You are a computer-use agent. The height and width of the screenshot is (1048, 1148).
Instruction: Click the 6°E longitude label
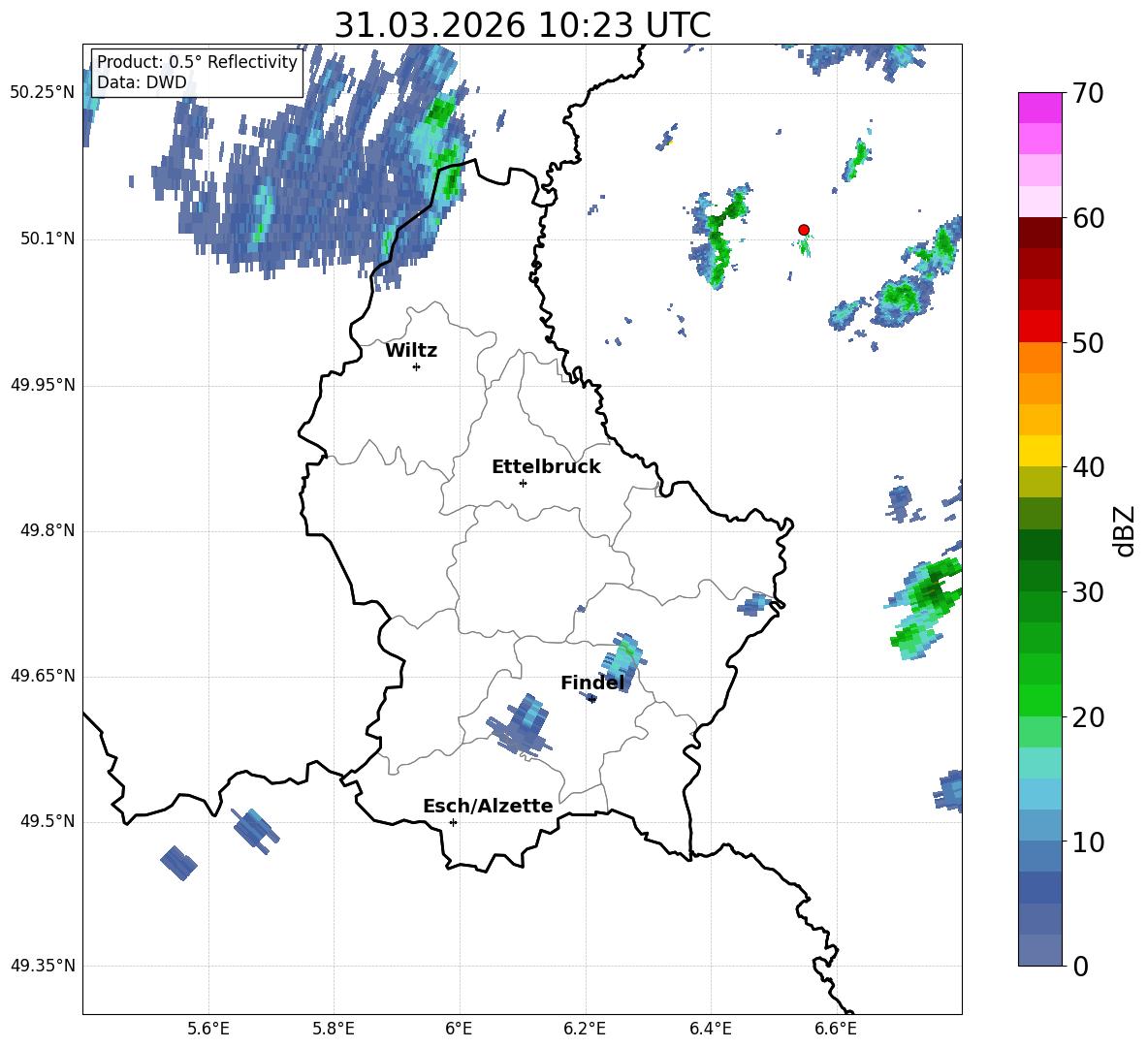(x=459, y=1029)
